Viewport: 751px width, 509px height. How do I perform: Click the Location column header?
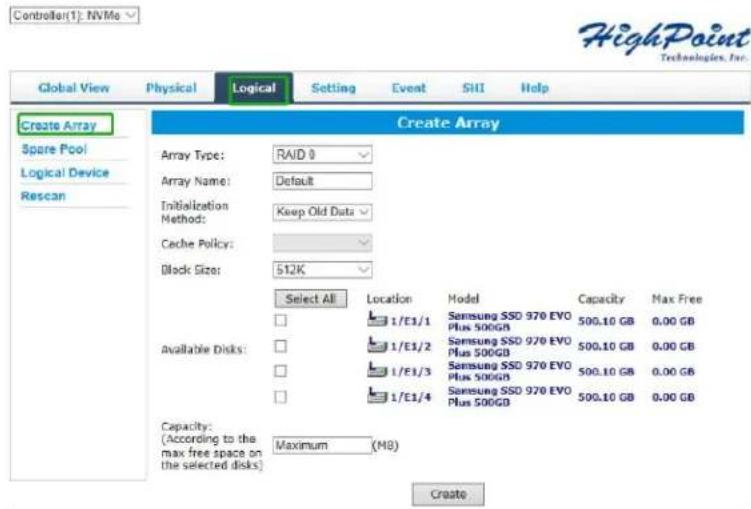tap(389, 299)
